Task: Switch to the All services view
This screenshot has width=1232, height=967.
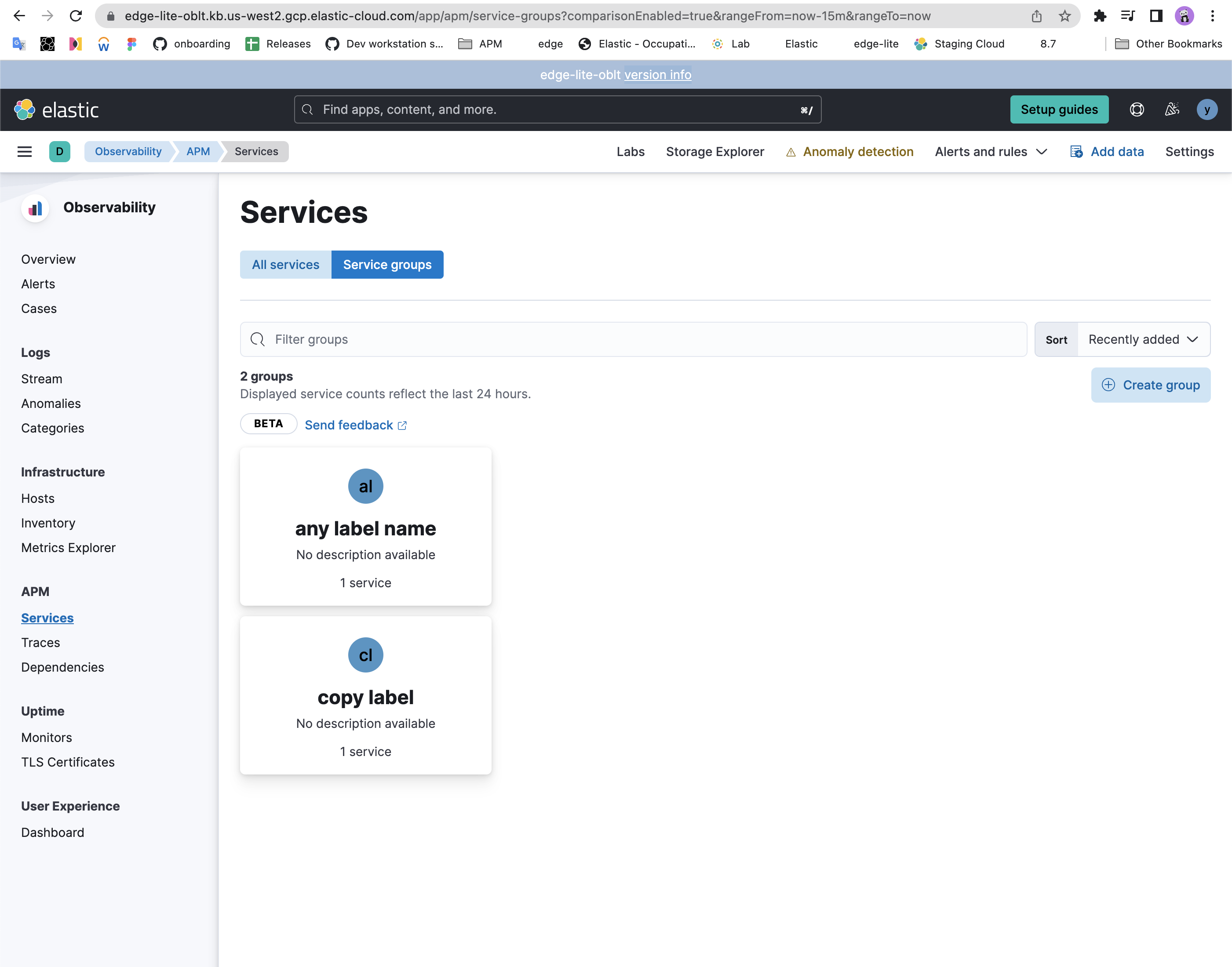Action: click(285, 265)
